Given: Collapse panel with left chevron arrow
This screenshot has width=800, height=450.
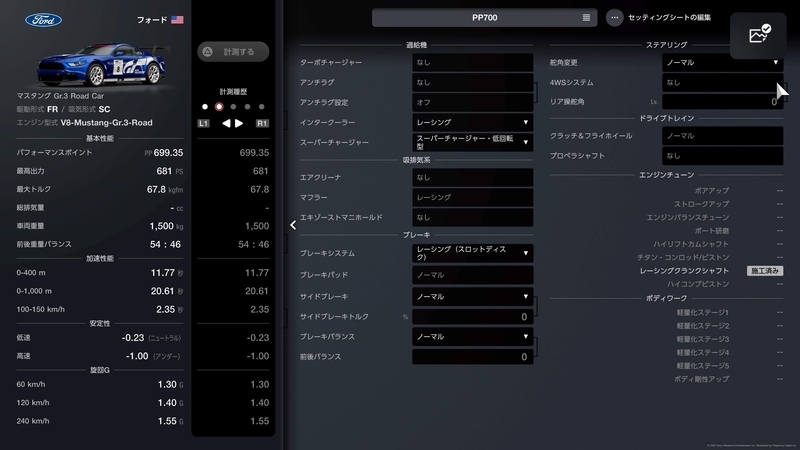Looking at the screenshot, I should [x=293, y=225].
